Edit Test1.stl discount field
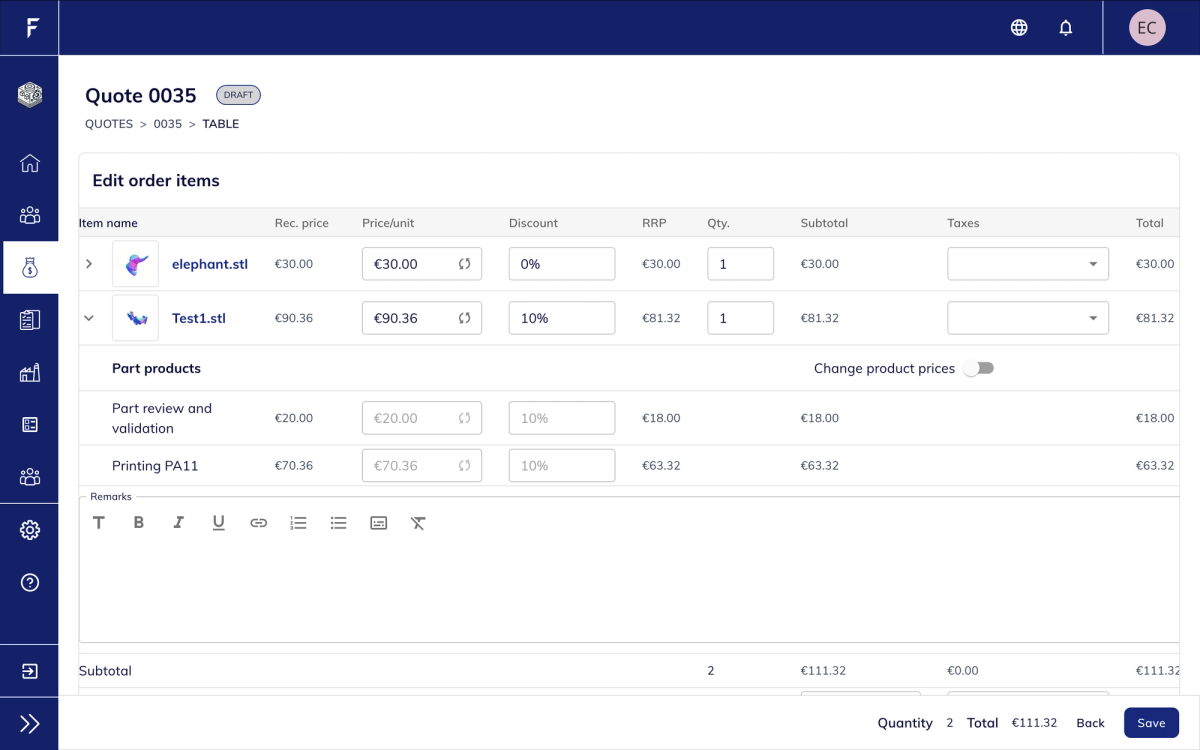 [562, 318]
